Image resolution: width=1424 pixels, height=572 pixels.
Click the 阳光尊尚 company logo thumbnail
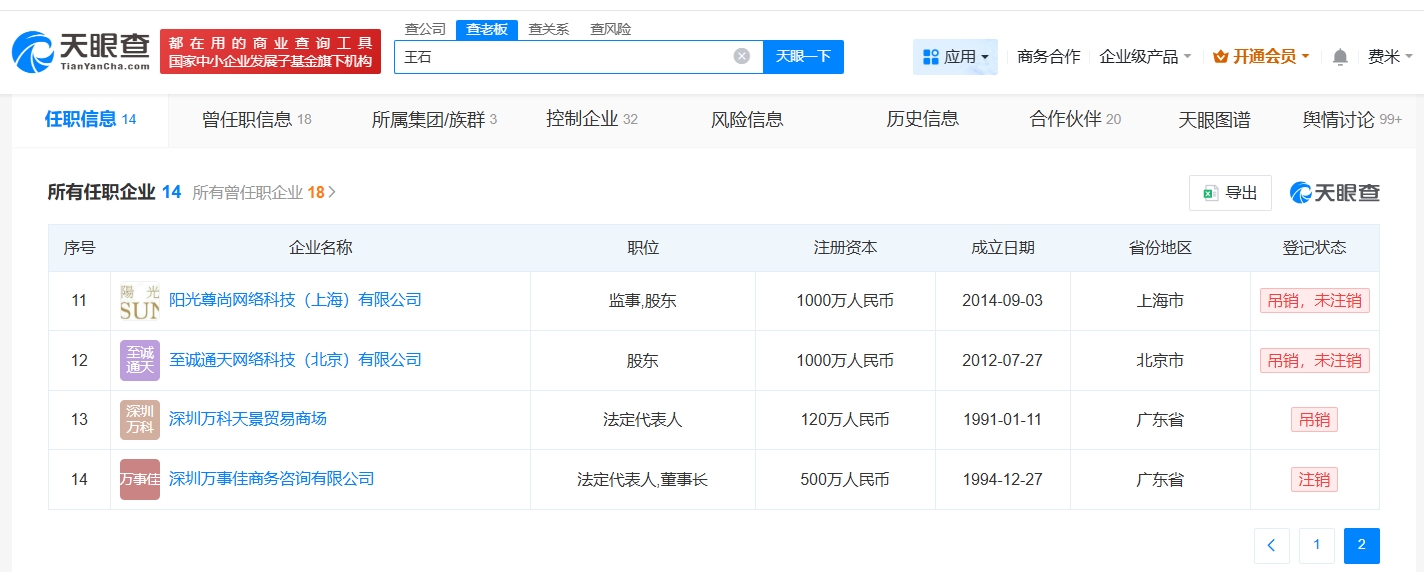(x=139, y=301)
